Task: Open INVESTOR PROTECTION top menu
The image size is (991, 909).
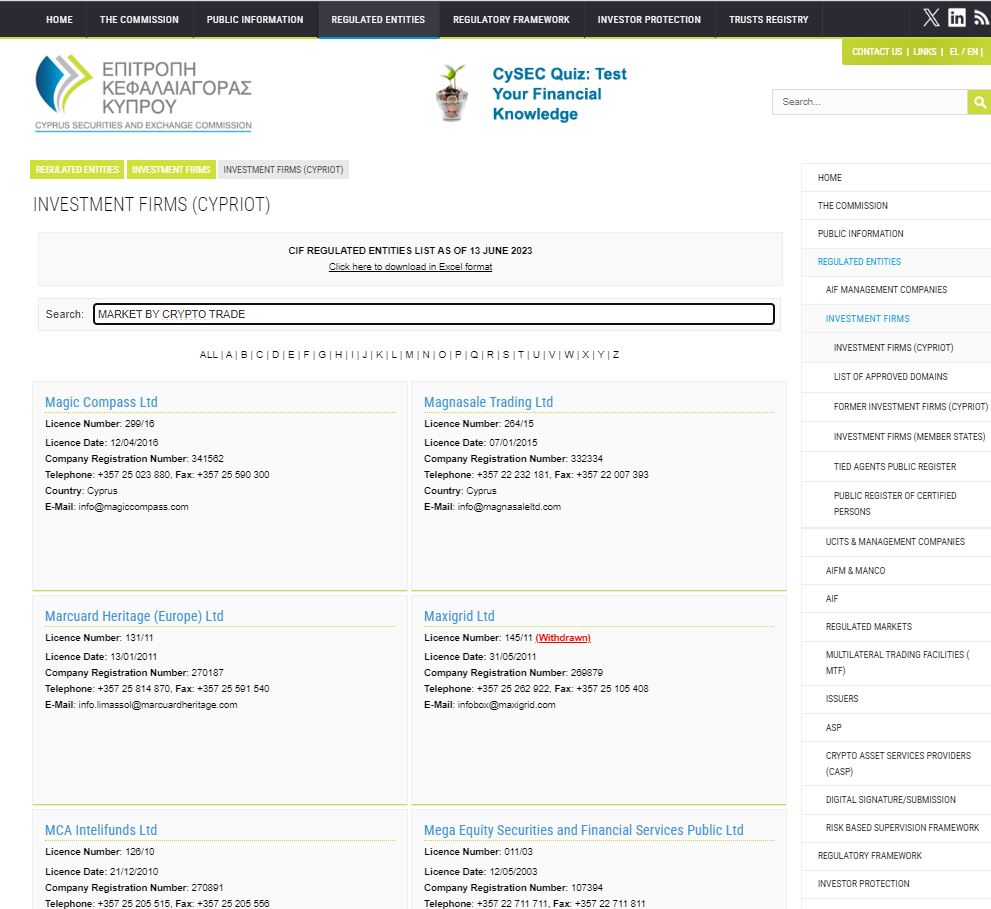Action: click(x=649, y=20)
